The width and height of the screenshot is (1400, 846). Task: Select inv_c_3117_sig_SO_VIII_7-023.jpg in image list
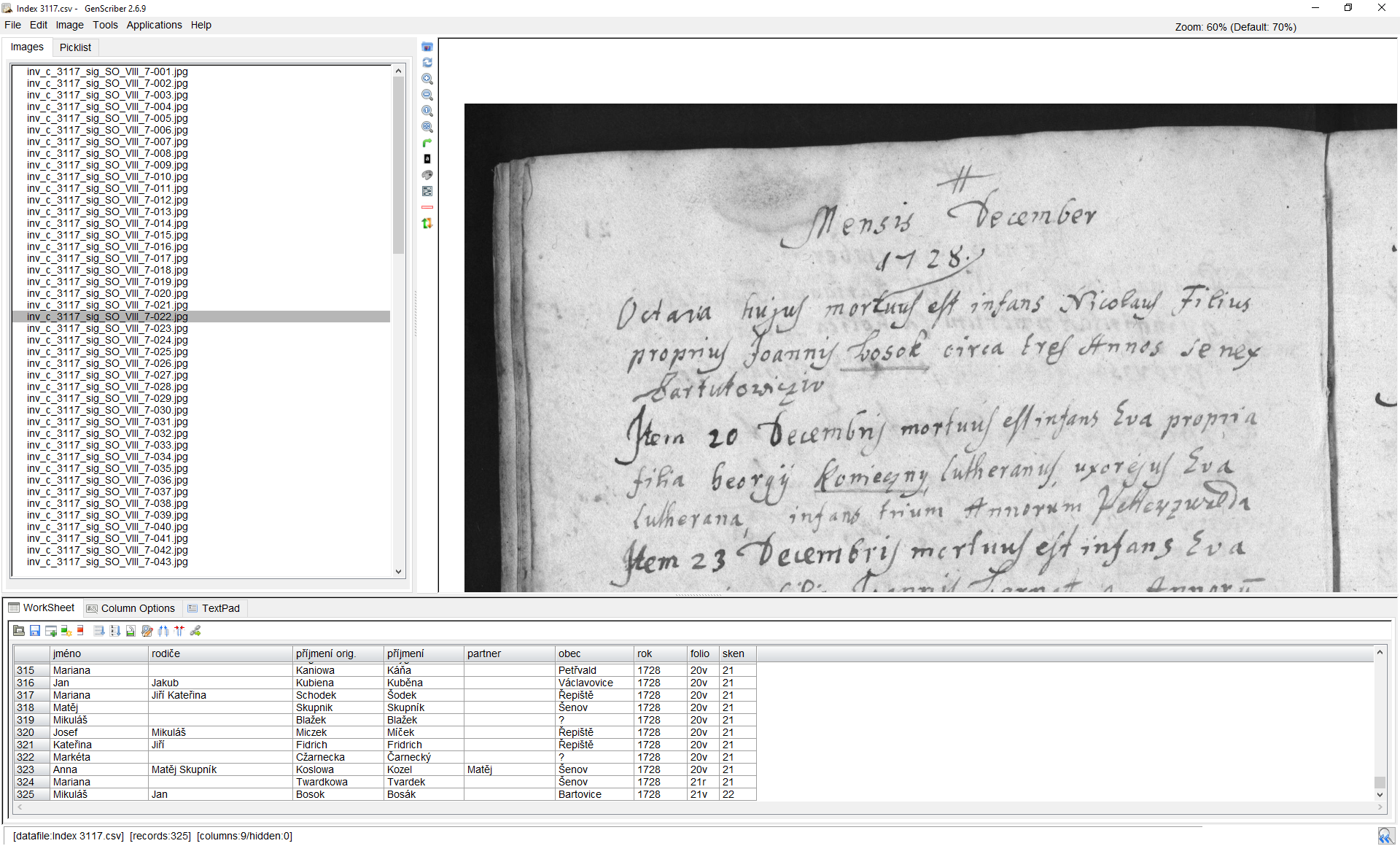(x=107, y=328)
